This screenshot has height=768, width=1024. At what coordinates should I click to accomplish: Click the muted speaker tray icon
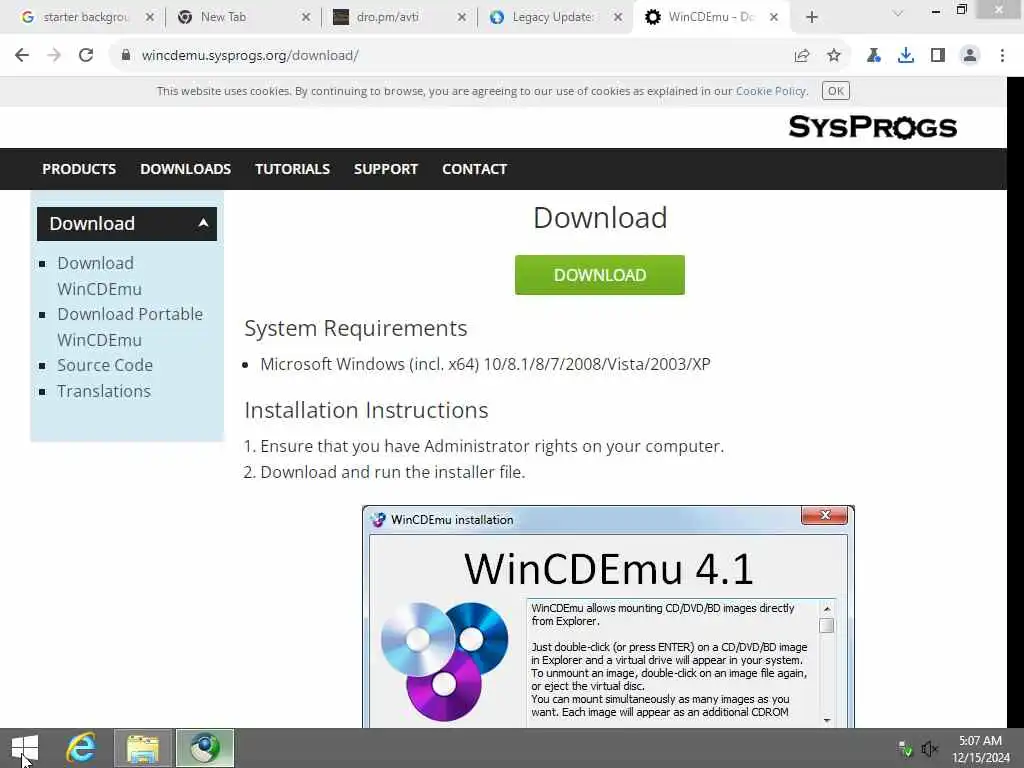[x=929, y=748]
